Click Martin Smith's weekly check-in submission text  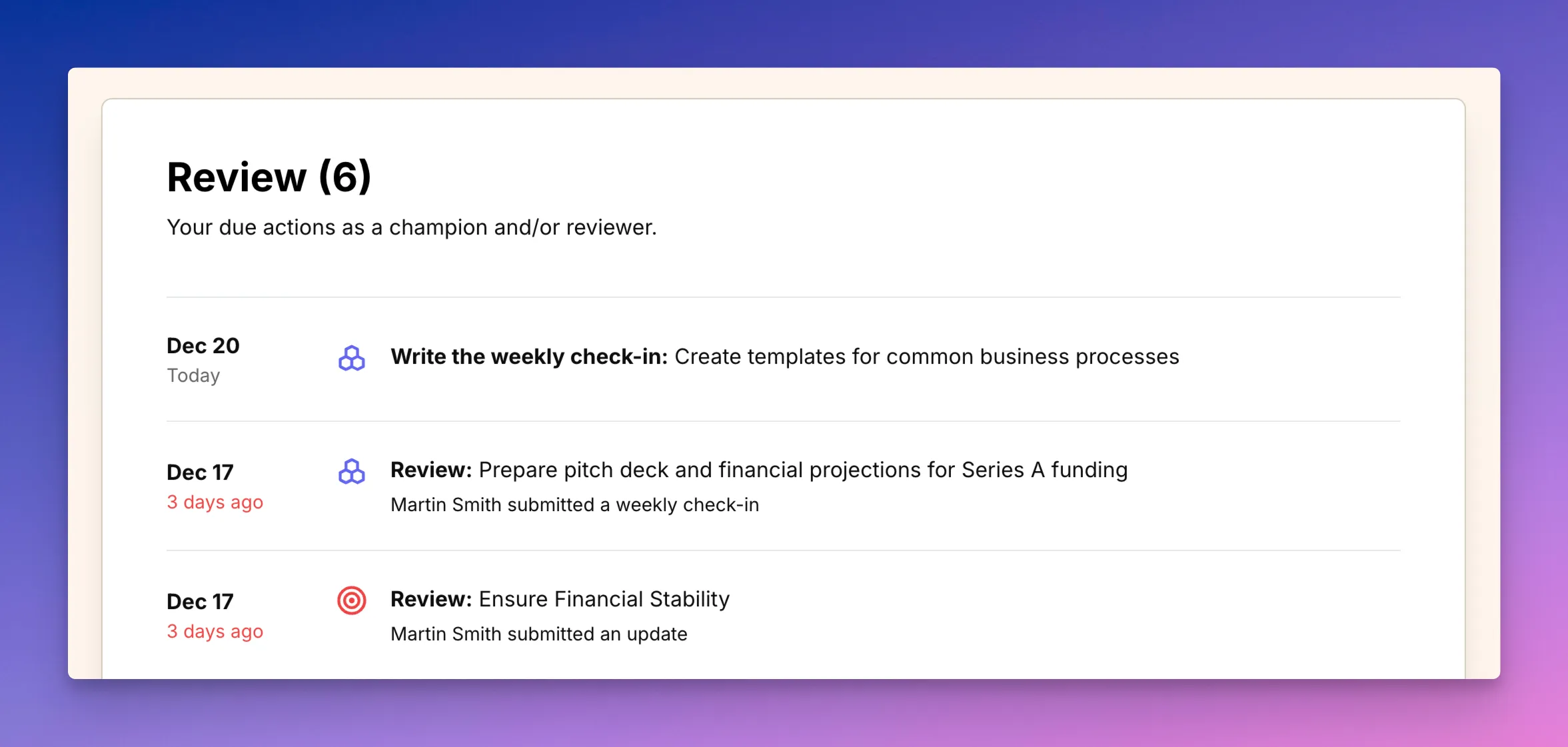pos(575,504)
